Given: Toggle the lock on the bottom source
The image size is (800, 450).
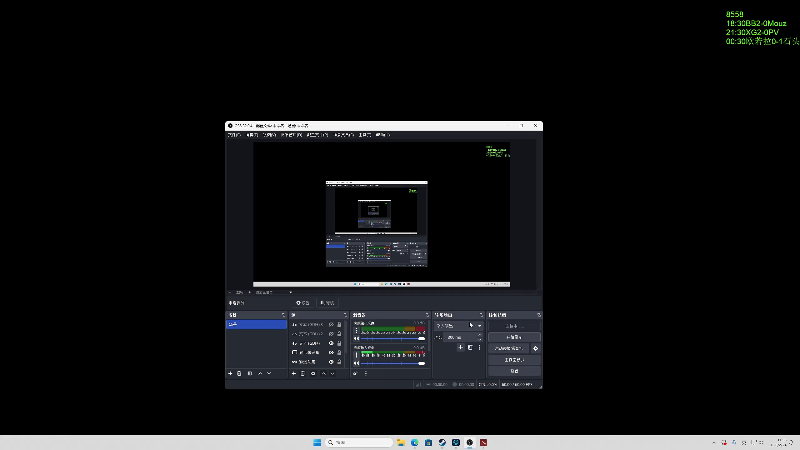Looking at the screenshot, I should tap(339, 362).
